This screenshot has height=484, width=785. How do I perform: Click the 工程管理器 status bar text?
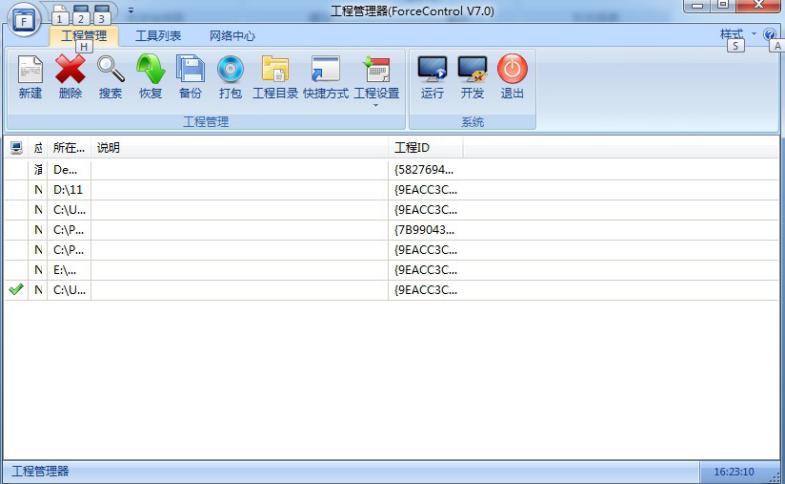tap(40, 471)
